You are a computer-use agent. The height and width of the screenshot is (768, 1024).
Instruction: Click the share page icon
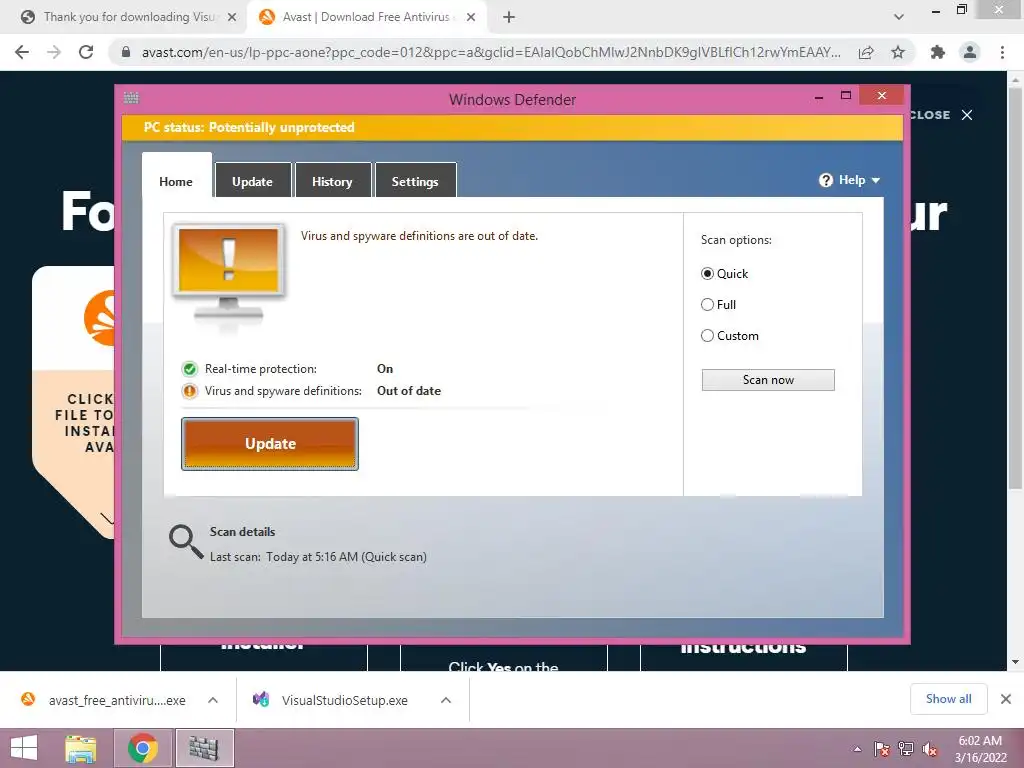866,52
